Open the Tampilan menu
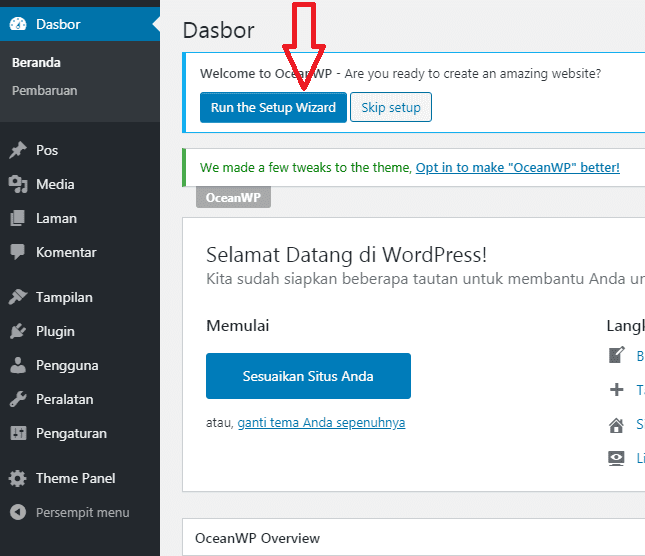Image resolution: width=645 pixels, height=556 pixels. click(x=80, y=297)
